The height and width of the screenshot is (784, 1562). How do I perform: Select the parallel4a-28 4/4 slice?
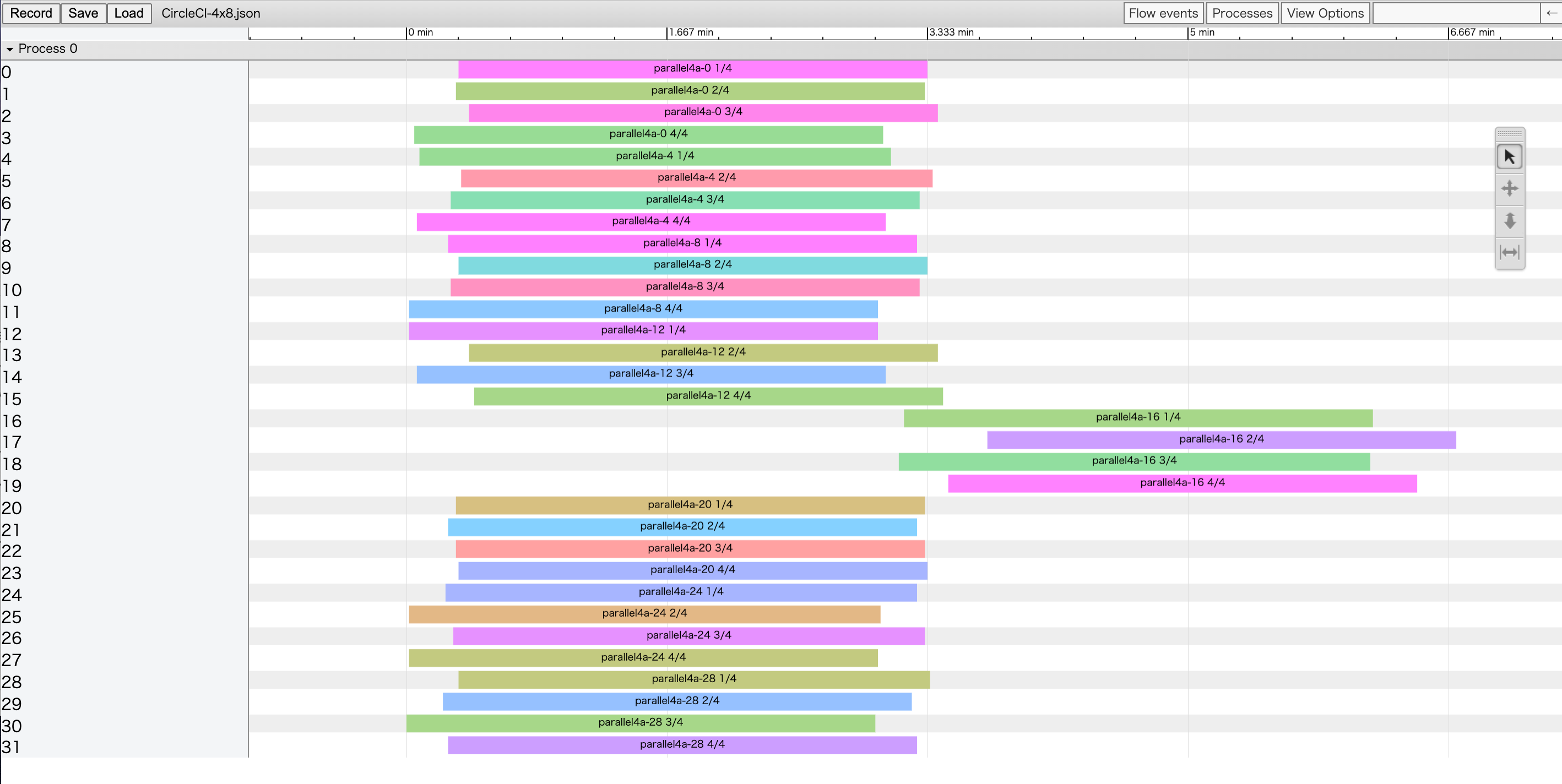(x=682, y=744)
